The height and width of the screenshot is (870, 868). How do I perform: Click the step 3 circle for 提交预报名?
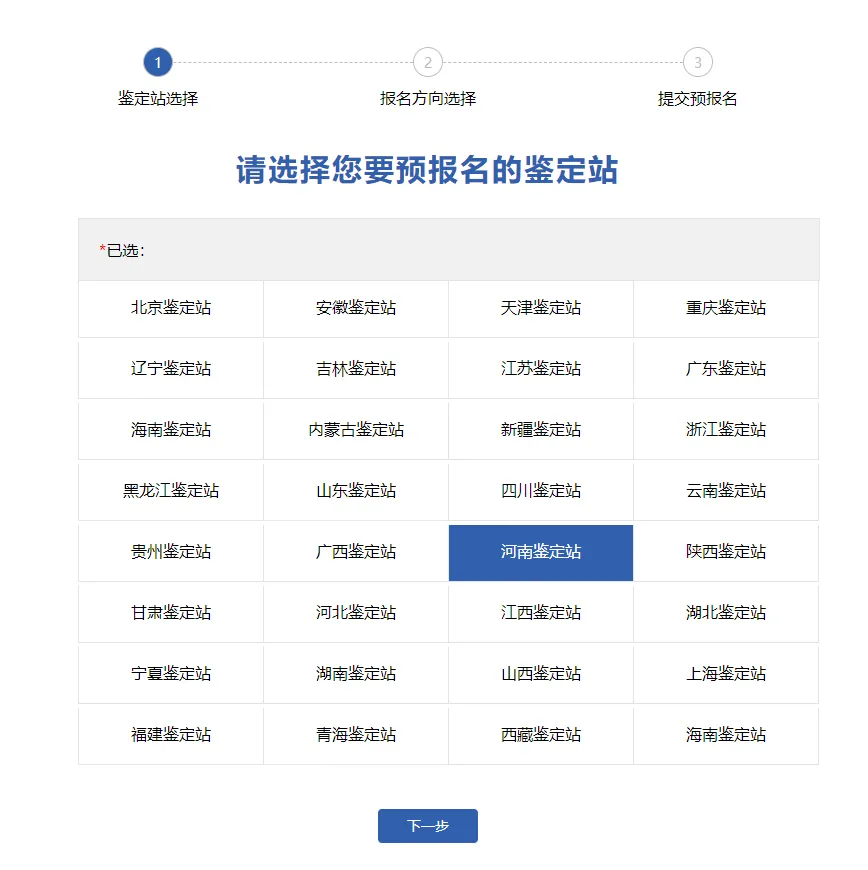click(x=697, y=62)
